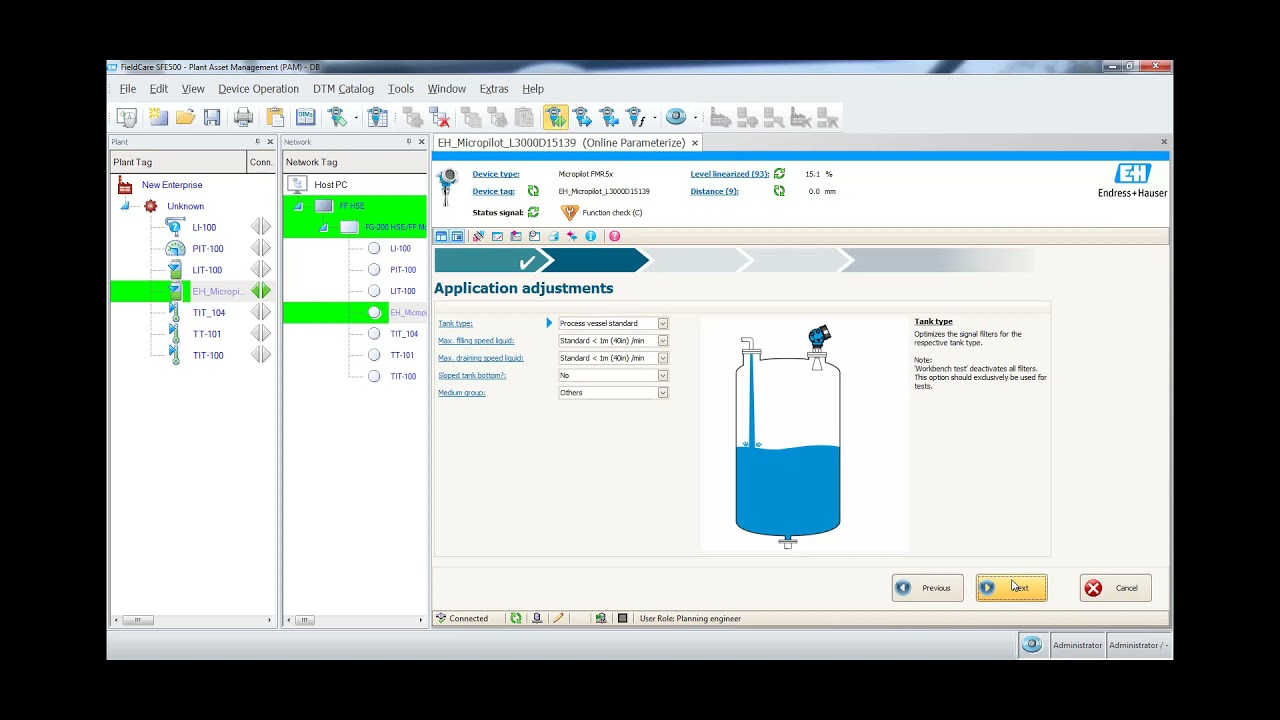Refresh the Device tag value
This screenshot has height=720, width=1280.
533,191
